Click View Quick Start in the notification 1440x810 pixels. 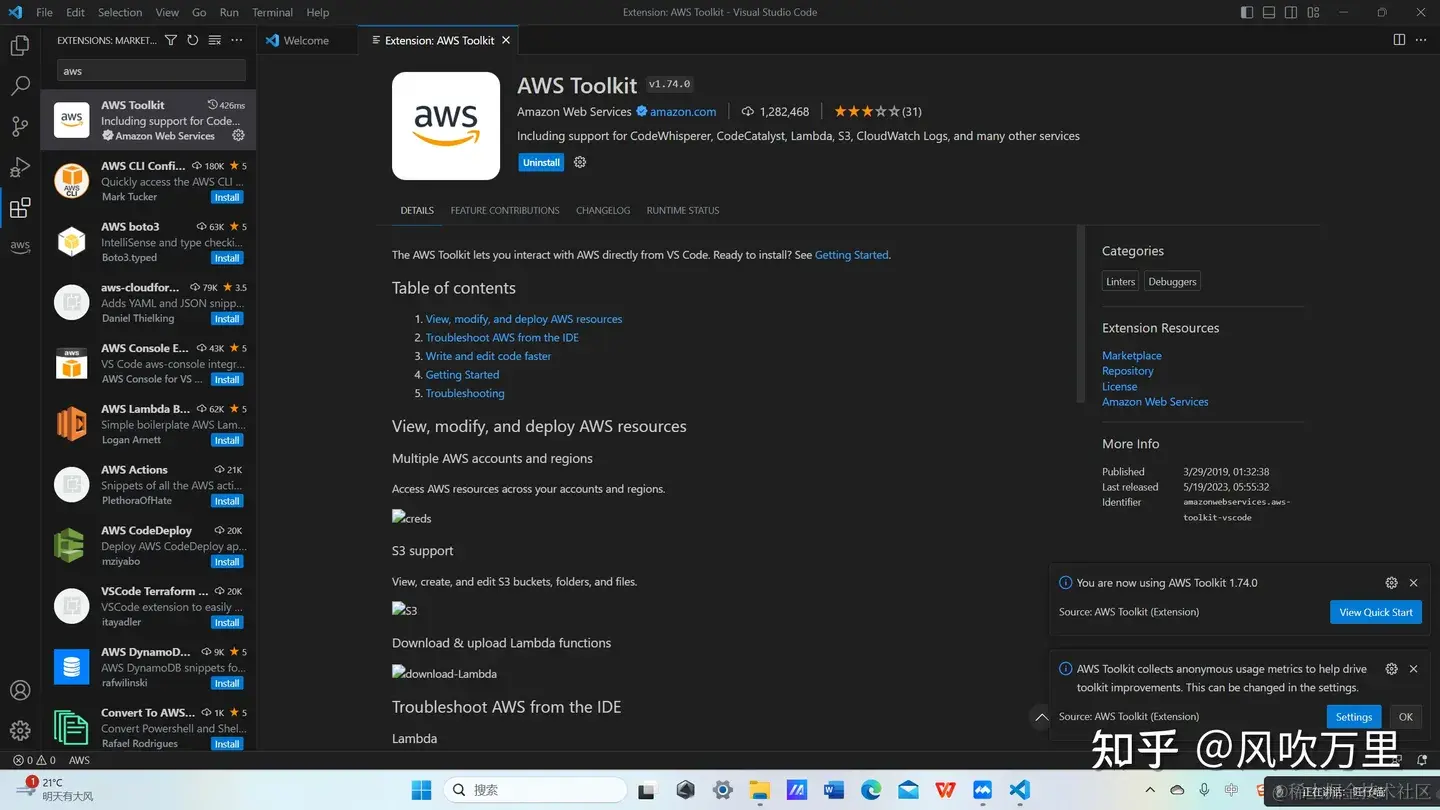coord(1376,612)
